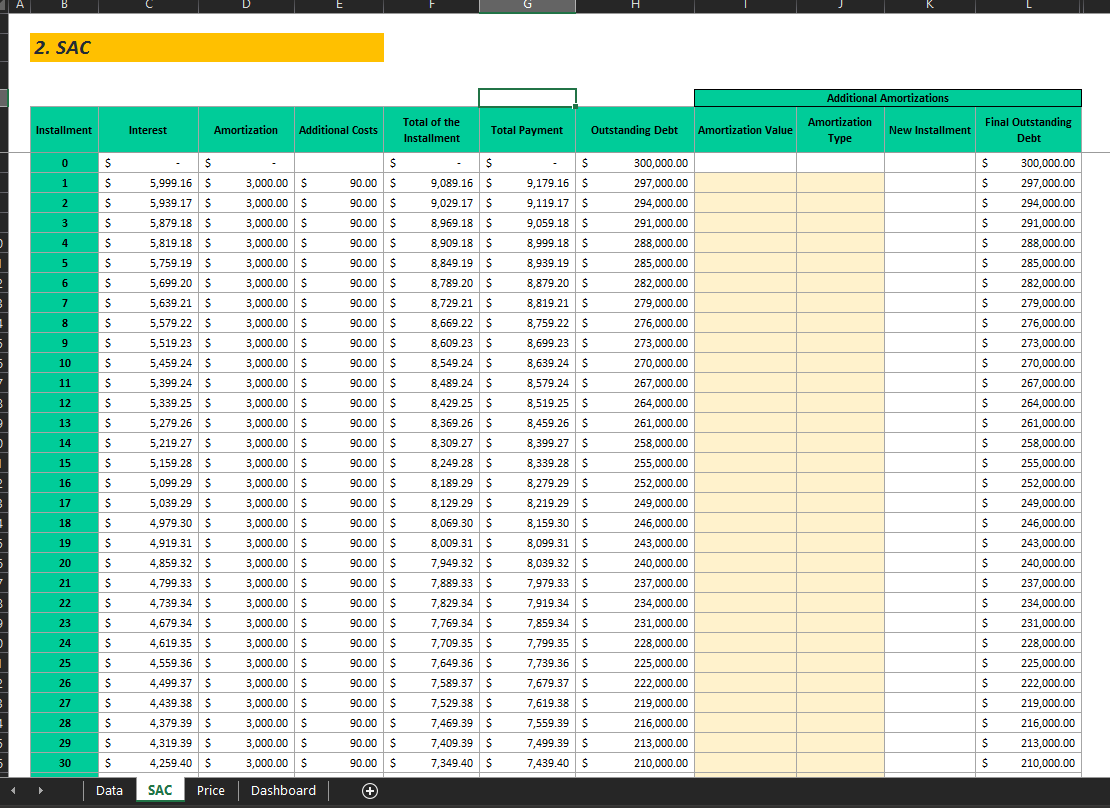
Task: Select total payment value 8,039.32
Action: click(527, 563)
